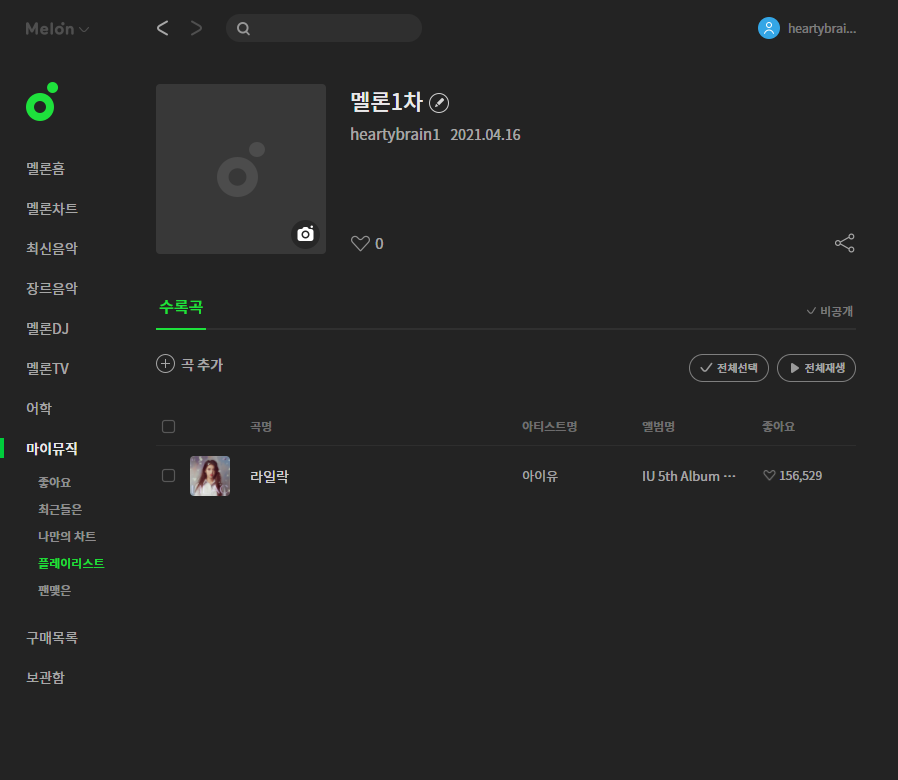Image resolution: width=898 pixels, height=780 pixels.
Task: Click the camera icon to change cover
Action: point(305,234)
